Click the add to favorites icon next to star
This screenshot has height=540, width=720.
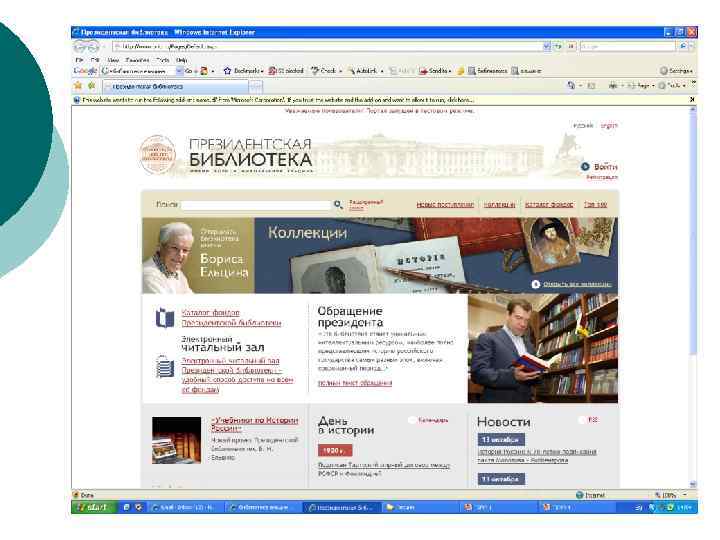91,85
